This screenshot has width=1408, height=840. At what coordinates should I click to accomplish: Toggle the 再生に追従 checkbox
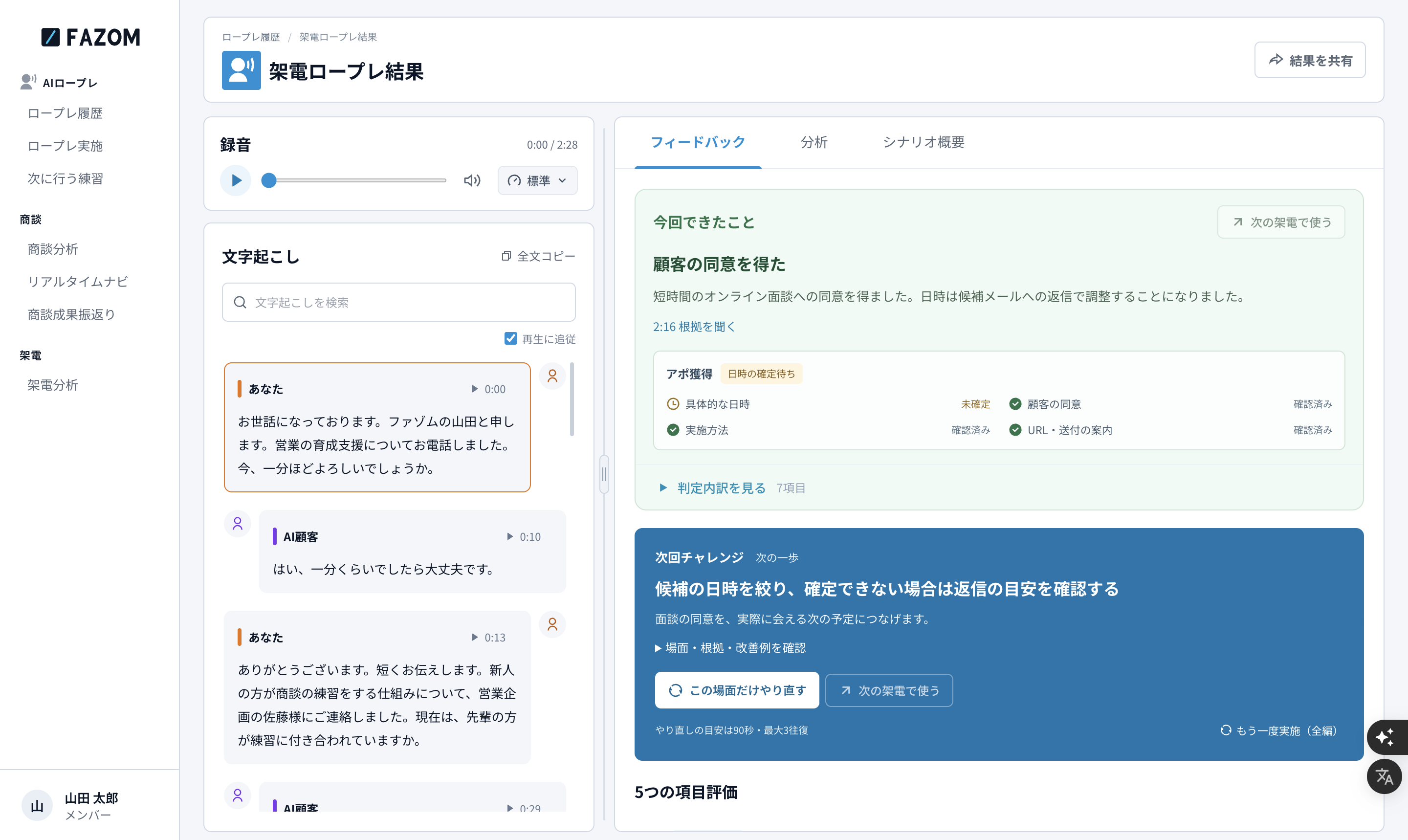(510, 338)
